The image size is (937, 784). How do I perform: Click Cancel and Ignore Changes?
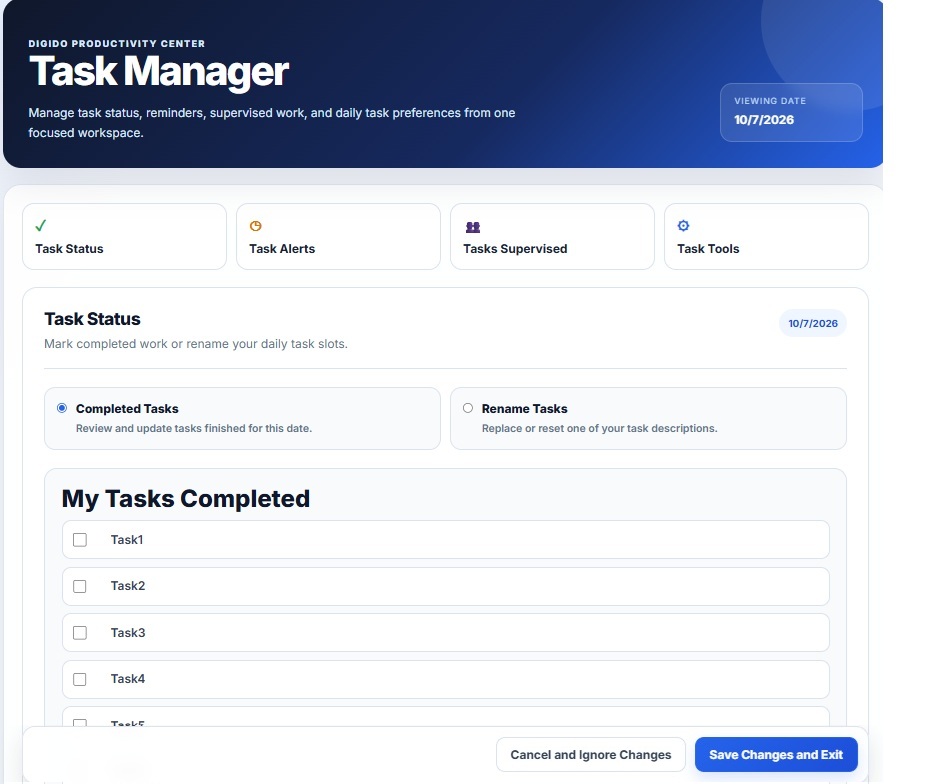tap(591, 755)
